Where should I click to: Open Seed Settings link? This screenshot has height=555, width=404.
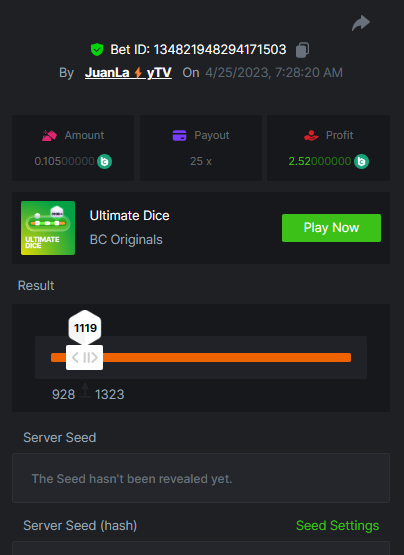(337, 525)
